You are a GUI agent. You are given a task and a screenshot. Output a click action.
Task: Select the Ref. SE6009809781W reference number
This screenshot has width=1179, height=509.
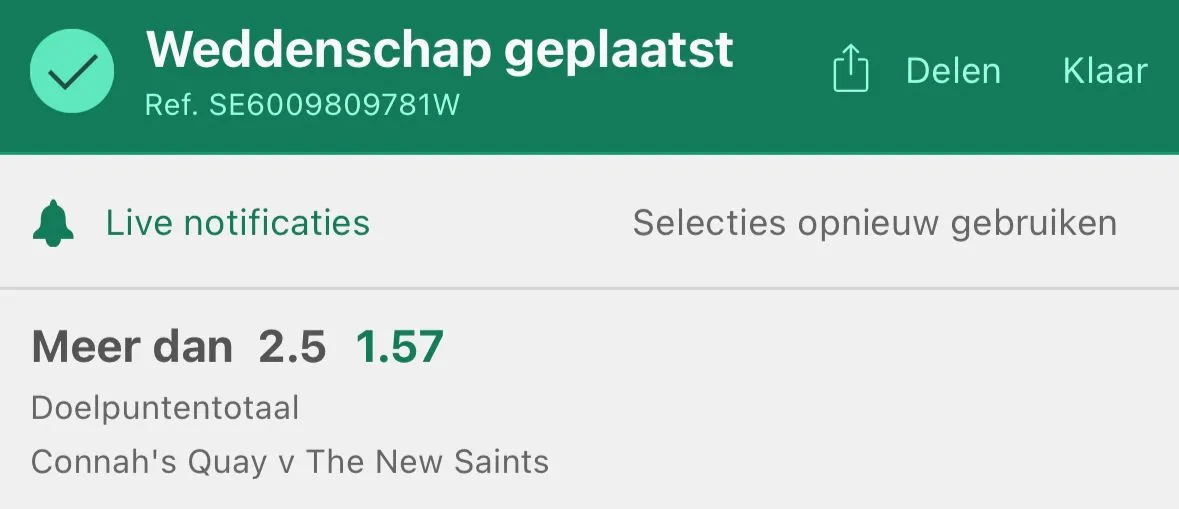tap(302, 105)
